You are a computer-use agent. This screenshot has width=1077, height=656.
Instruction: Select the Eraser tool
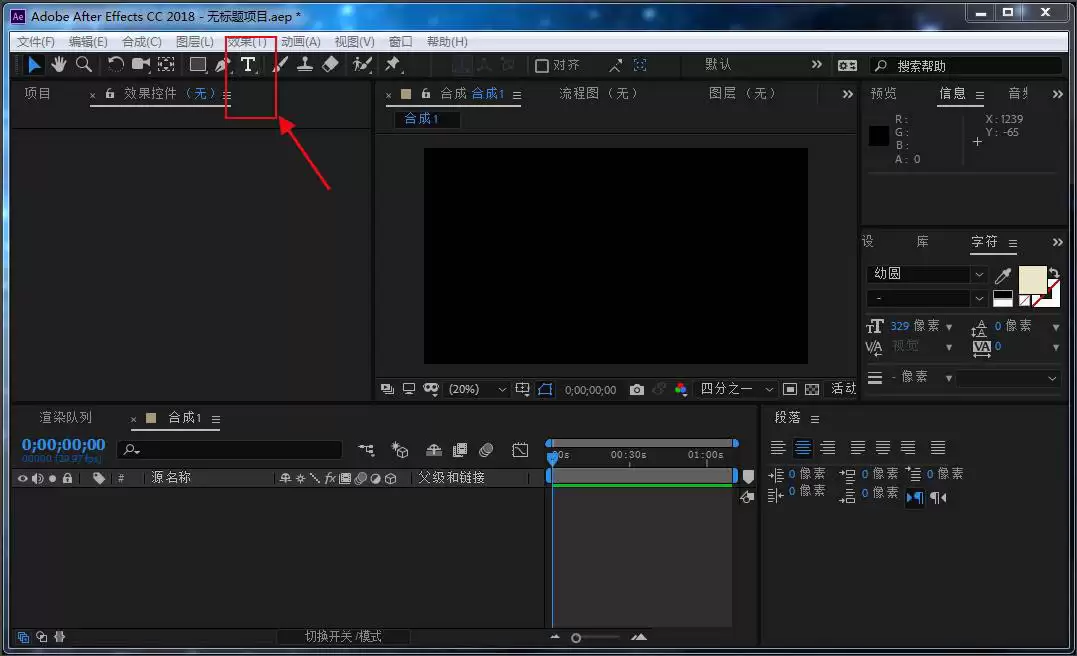330,65
